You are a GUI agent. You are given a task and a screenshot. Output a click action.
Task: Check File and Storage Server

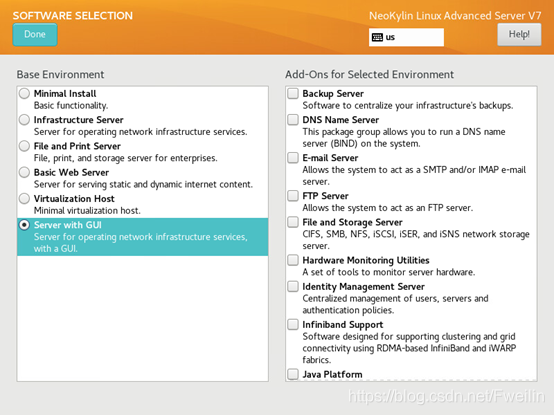[293, 222]
